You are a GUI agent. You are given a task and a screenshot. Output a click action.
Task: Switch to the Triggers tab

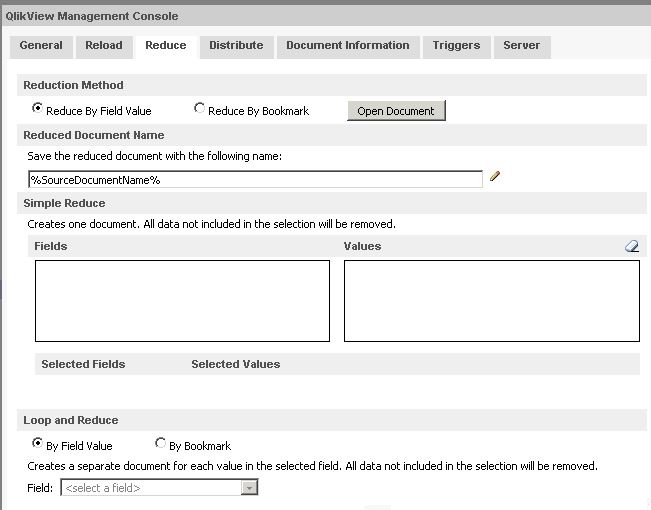point(456,46)
